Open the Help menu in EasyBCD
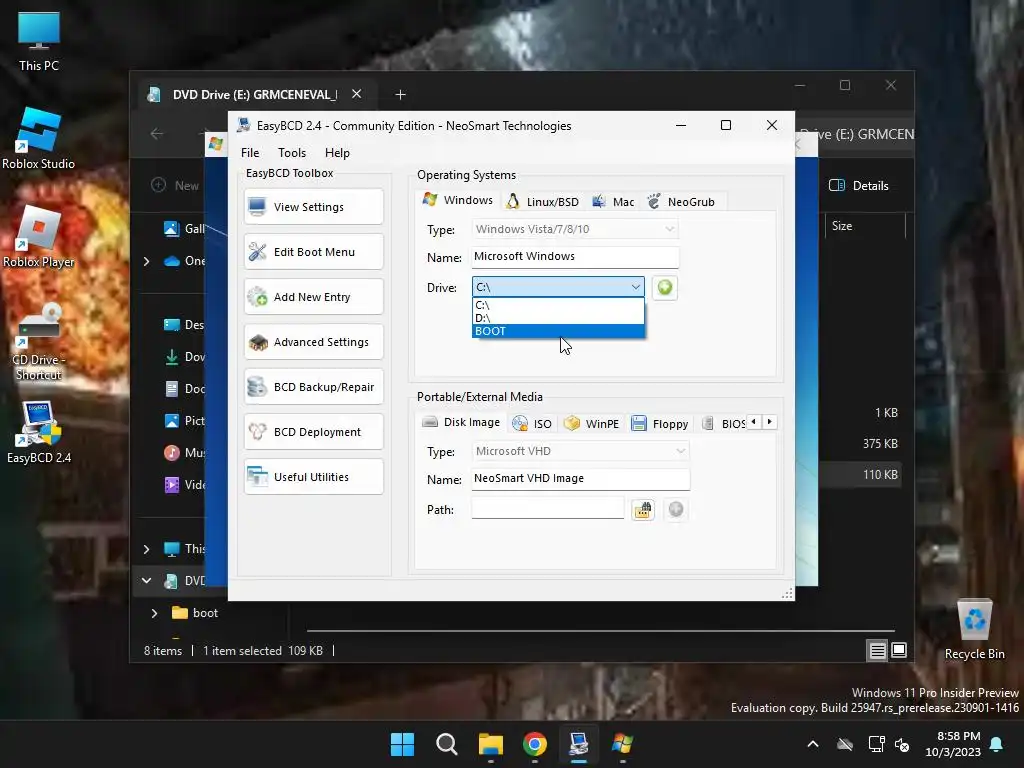Image resolution: width=1024 pixels, height=768 pixels. (337, 153)
